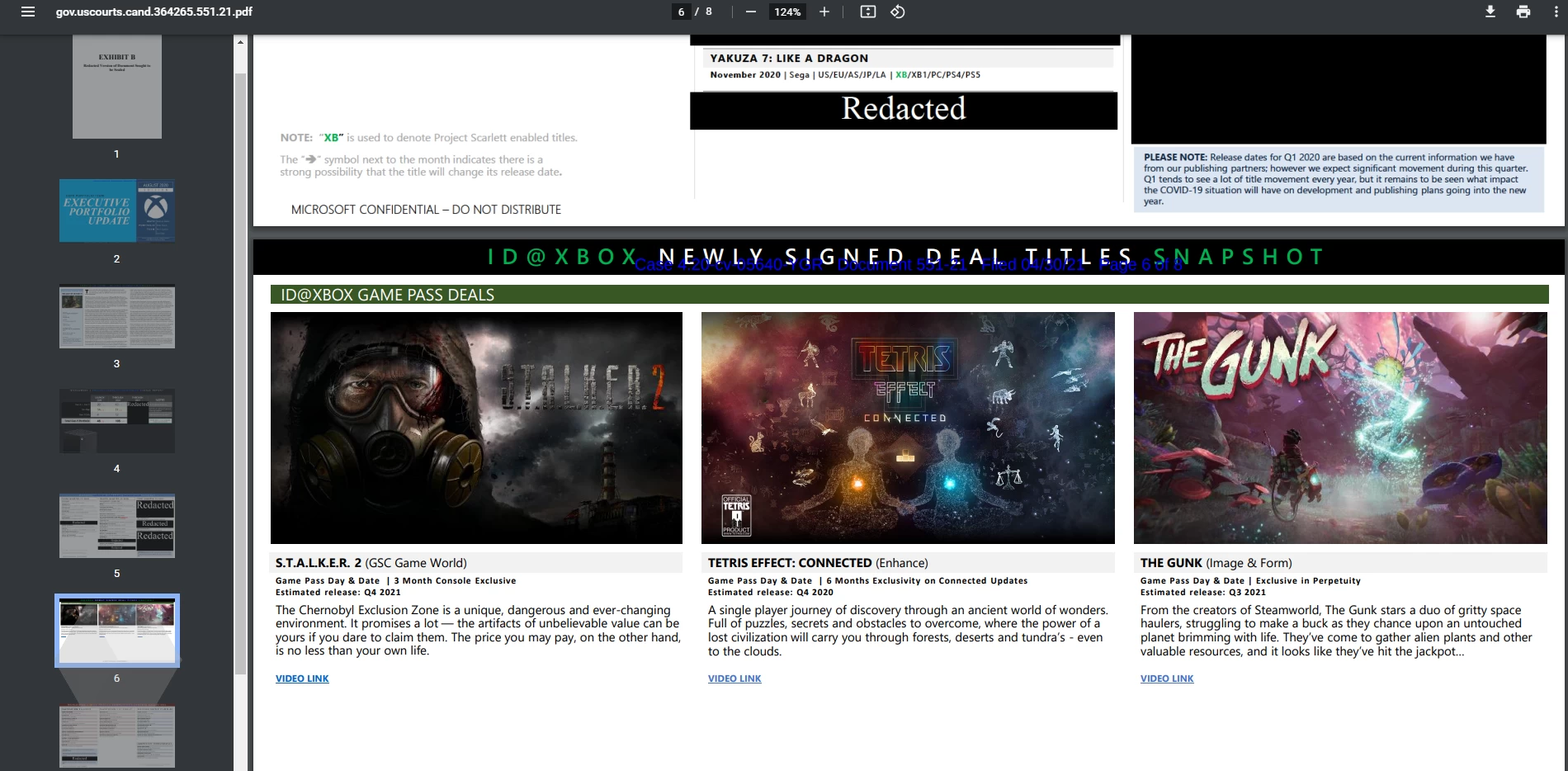Click the sidebar scroll up arrow
The image size is (1568, 771).
240,41
